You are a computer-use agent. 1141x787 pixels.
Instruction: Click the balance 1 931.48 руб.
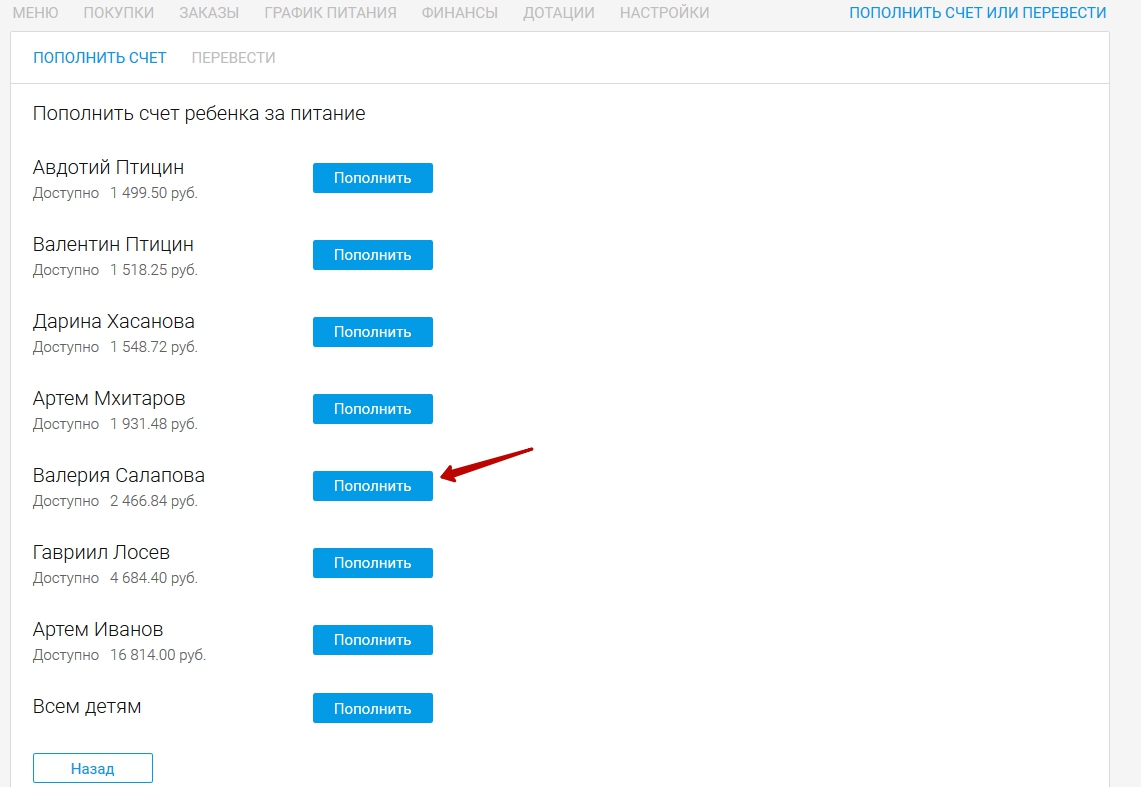154,425
